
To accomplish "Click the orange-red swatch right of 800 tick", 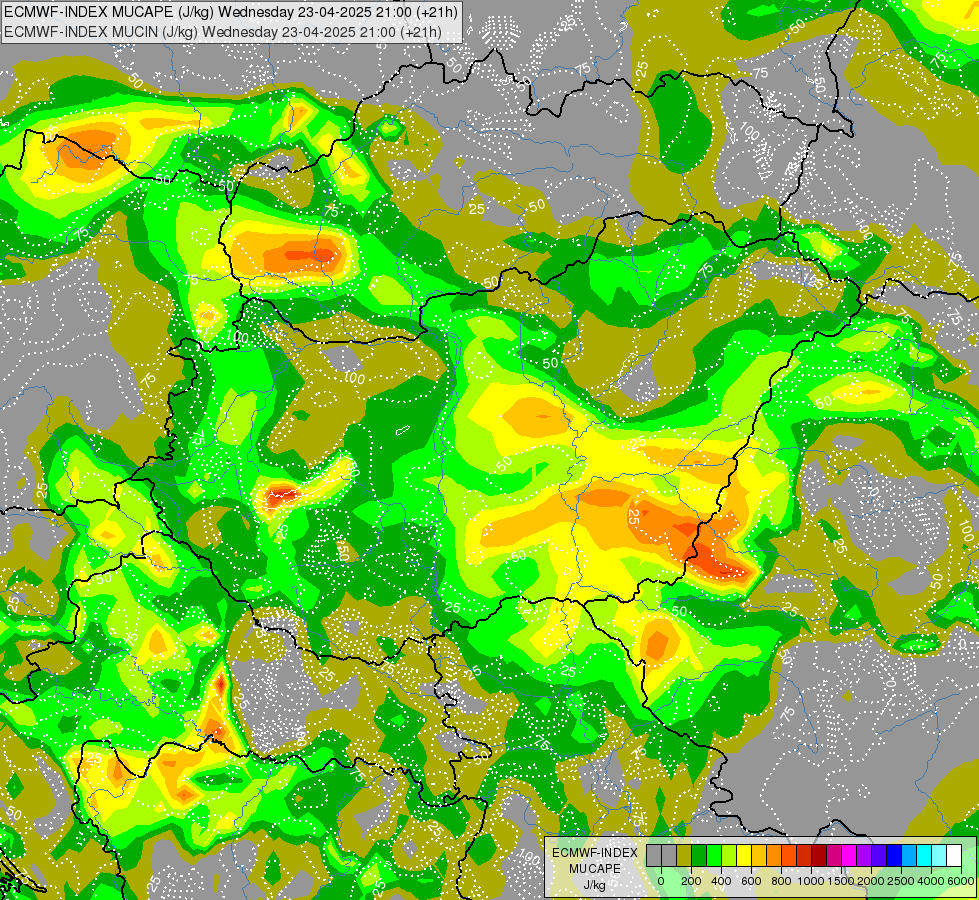I will [x=790, y=855].
